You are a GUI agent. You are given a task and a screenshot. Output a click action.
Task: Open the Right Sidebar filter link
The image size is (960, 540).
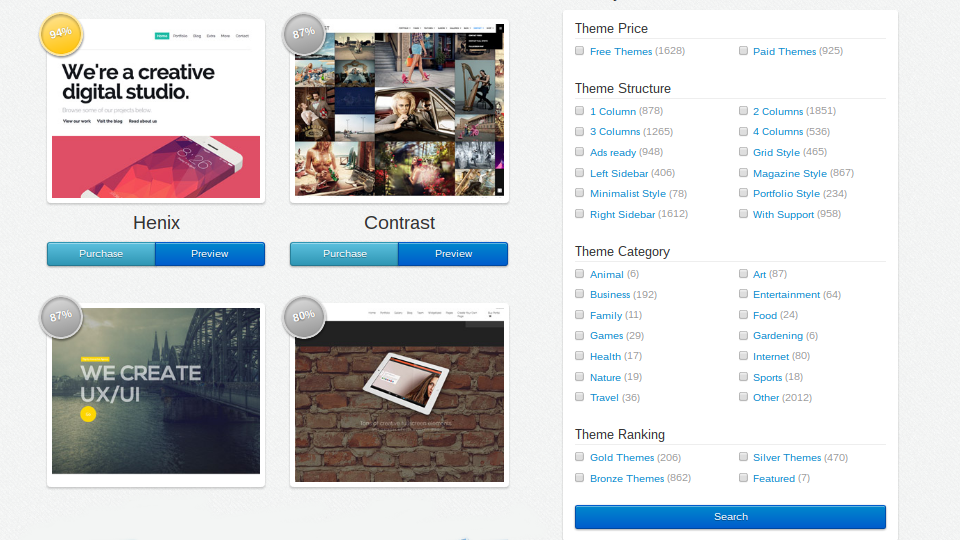tap(622, 214)
